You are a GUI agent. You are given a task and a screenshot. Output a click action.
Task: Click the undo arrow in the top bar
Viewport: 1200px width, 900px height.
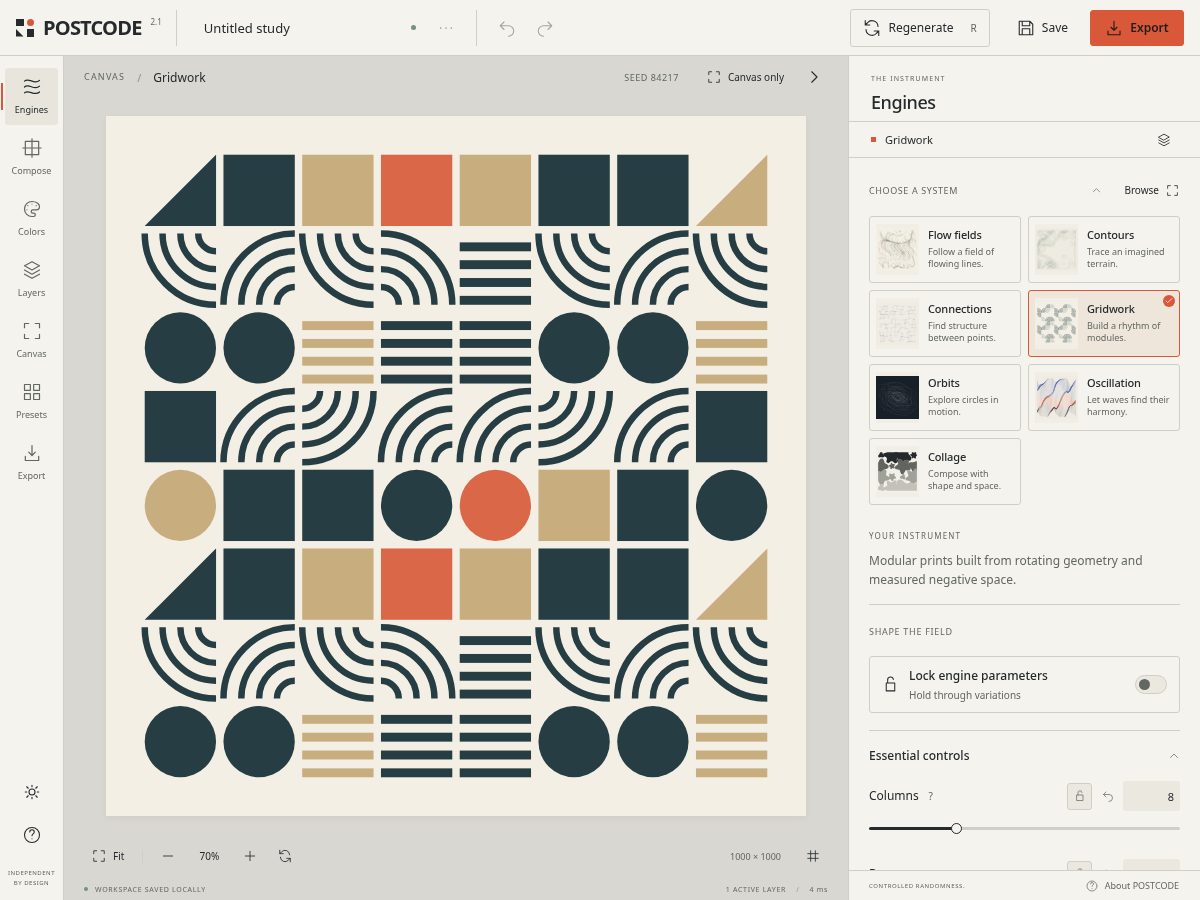(x=507, y=28)
